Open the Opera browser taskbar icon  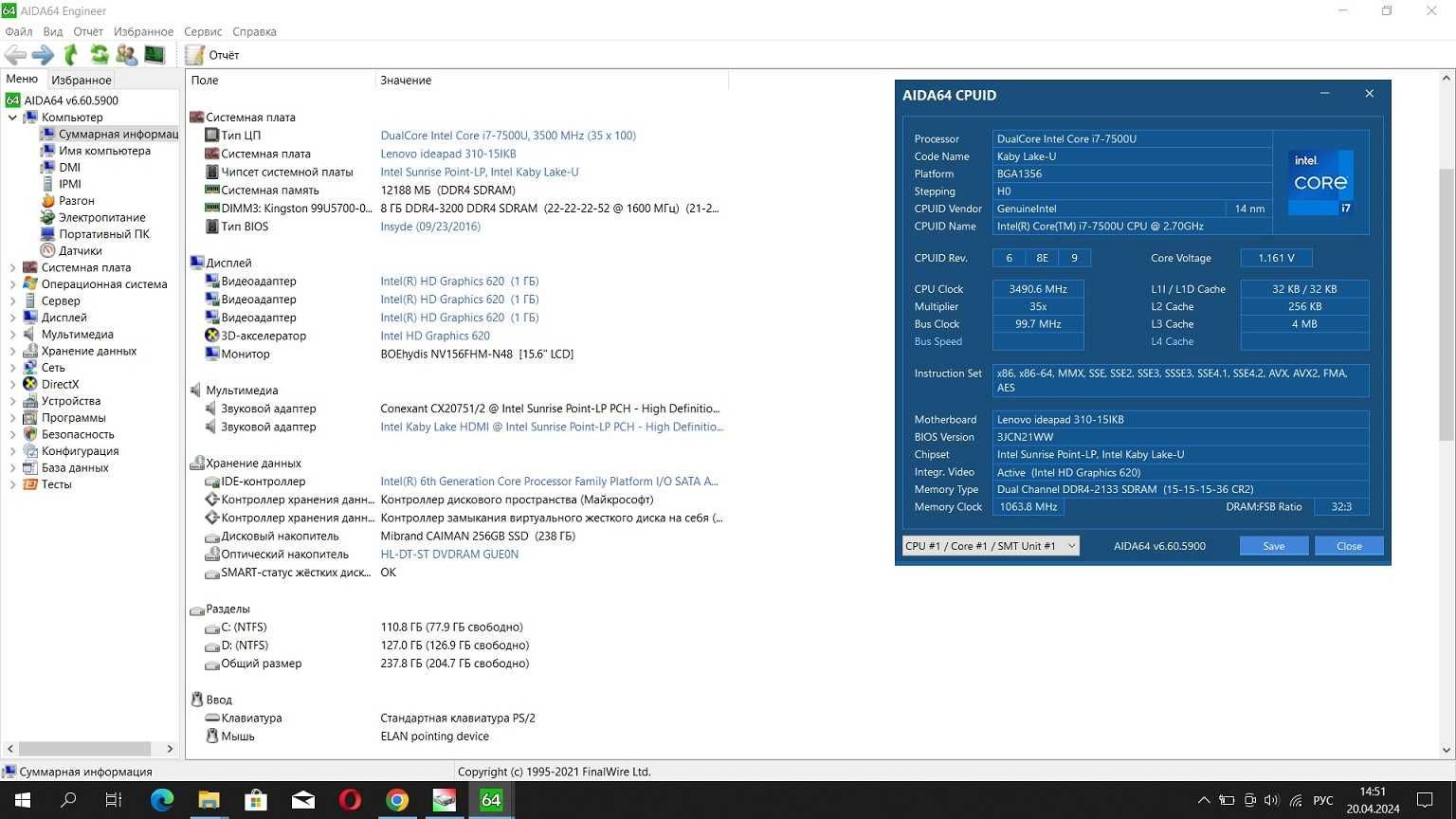(350, 800)
